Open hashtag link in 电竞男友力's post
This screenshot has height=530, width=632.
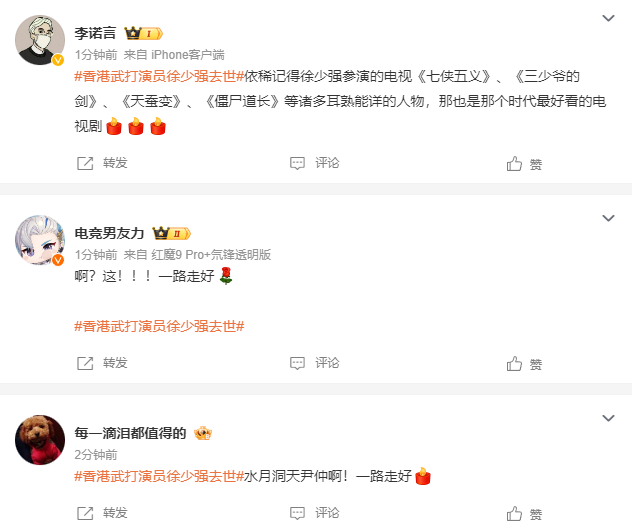pos(159,326)
